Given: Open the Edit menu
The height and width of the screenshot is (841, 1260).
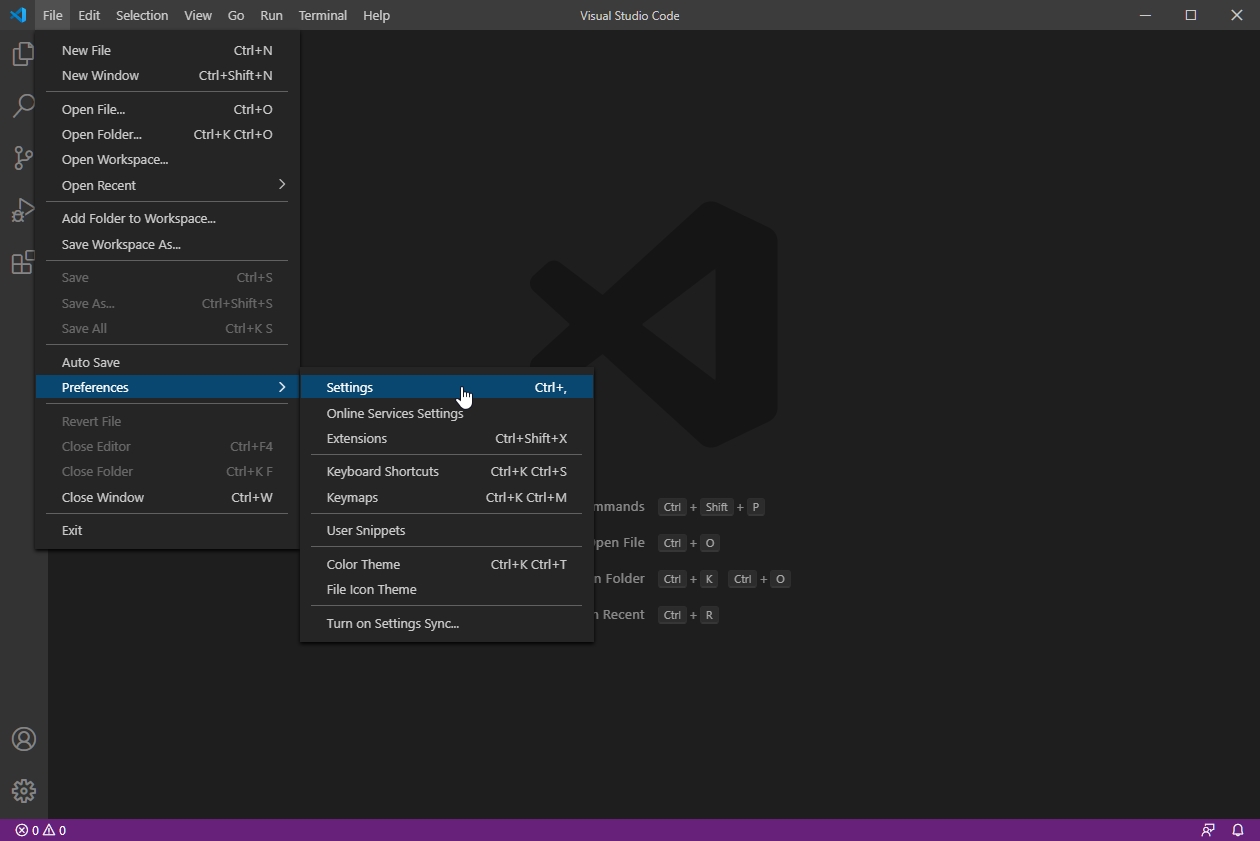Looking at the screenshot, I should 89,15.
